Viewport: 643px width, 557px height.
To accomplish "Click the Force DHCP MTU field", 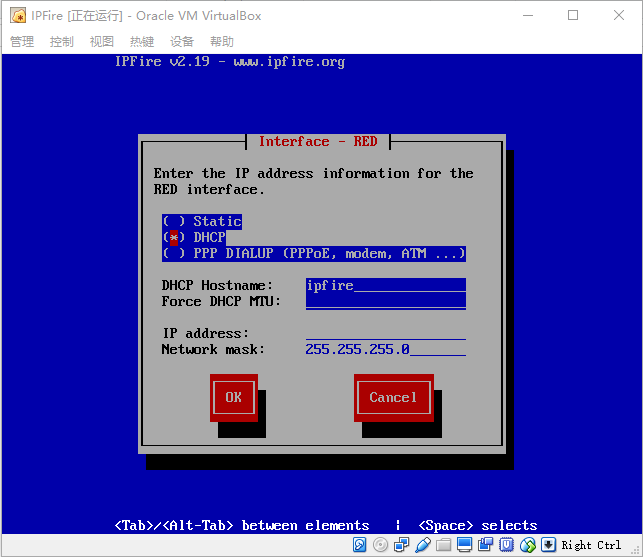I will [385, 301].
